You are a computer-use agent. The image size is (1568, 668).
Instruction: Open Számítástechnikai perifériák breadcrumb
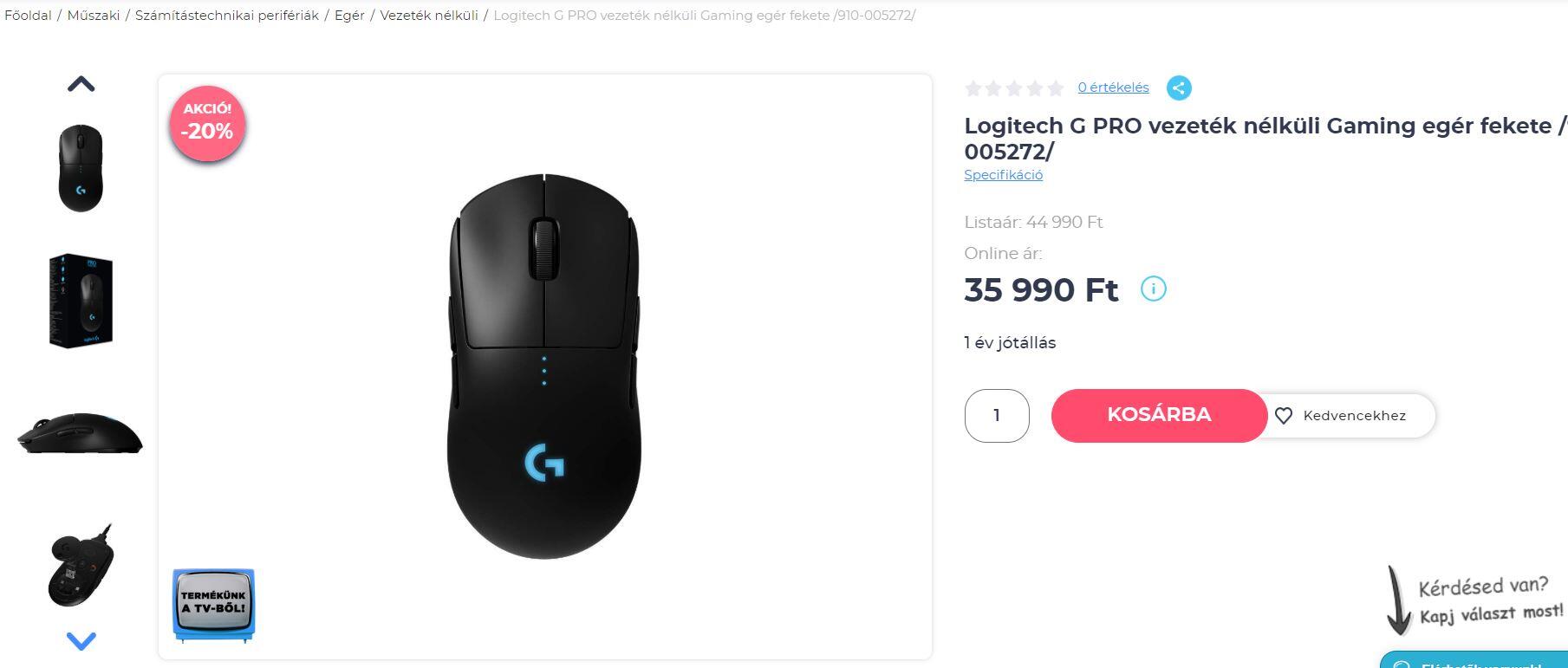[x=227, y=16]
